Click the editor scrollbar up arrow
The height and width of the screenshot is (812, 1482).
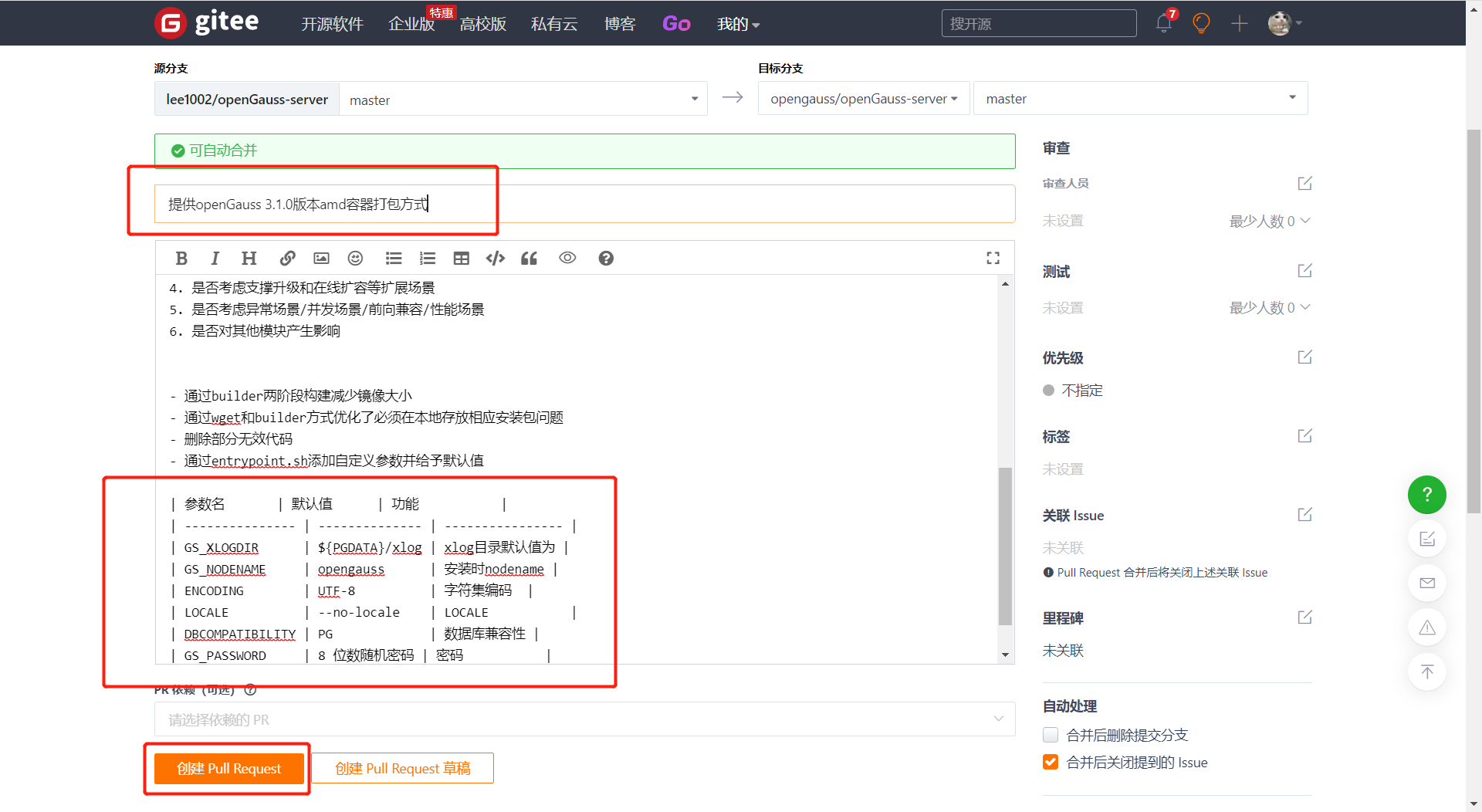(x=1005, y=284)
